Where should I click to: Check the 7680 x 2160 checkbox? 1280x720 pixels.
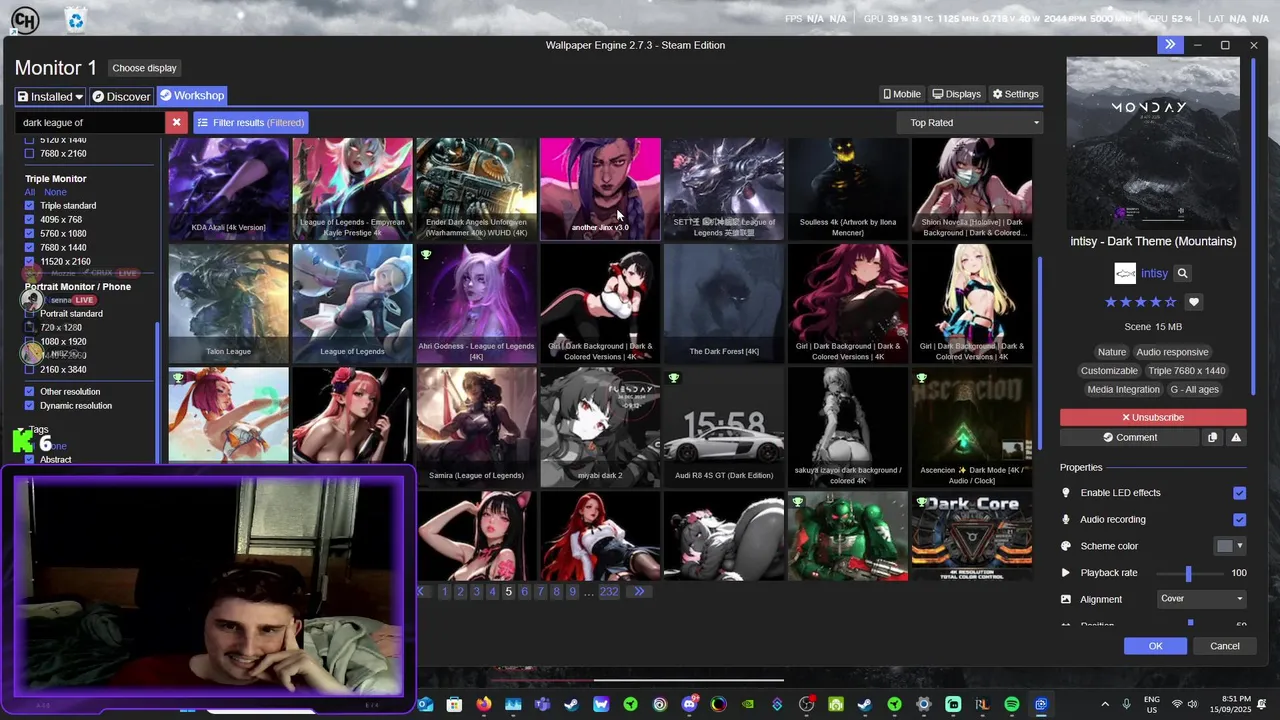point(29,154)
